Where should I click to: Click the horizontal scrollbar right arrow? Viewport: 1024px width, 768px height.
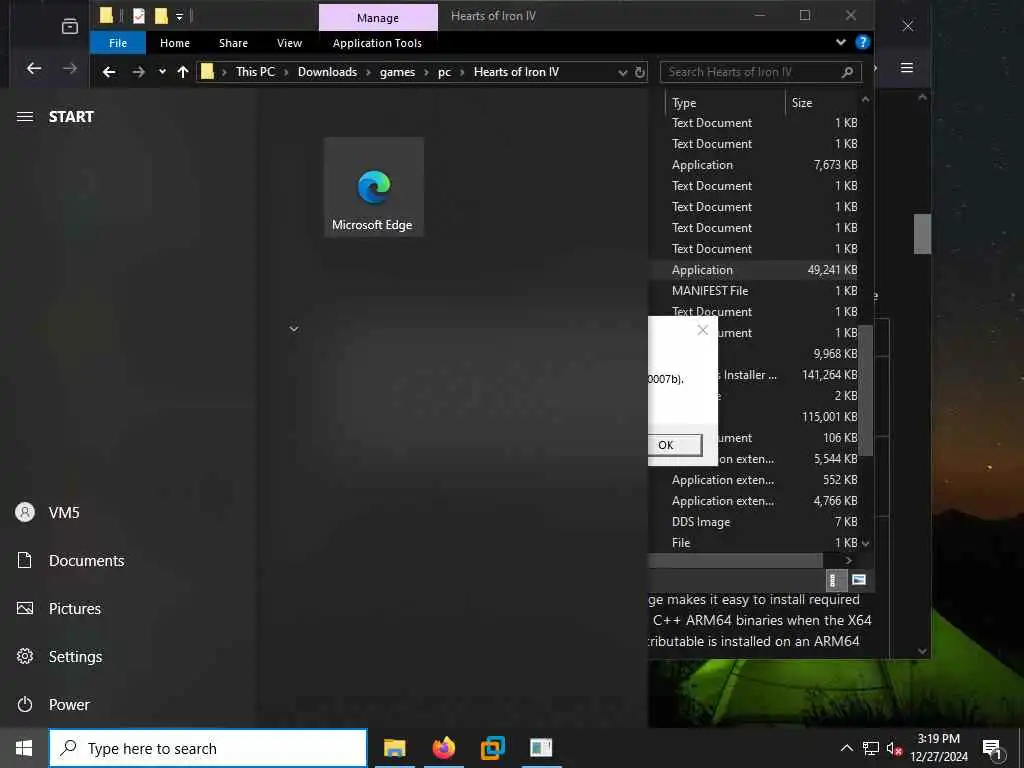click(x=848, y=560)
